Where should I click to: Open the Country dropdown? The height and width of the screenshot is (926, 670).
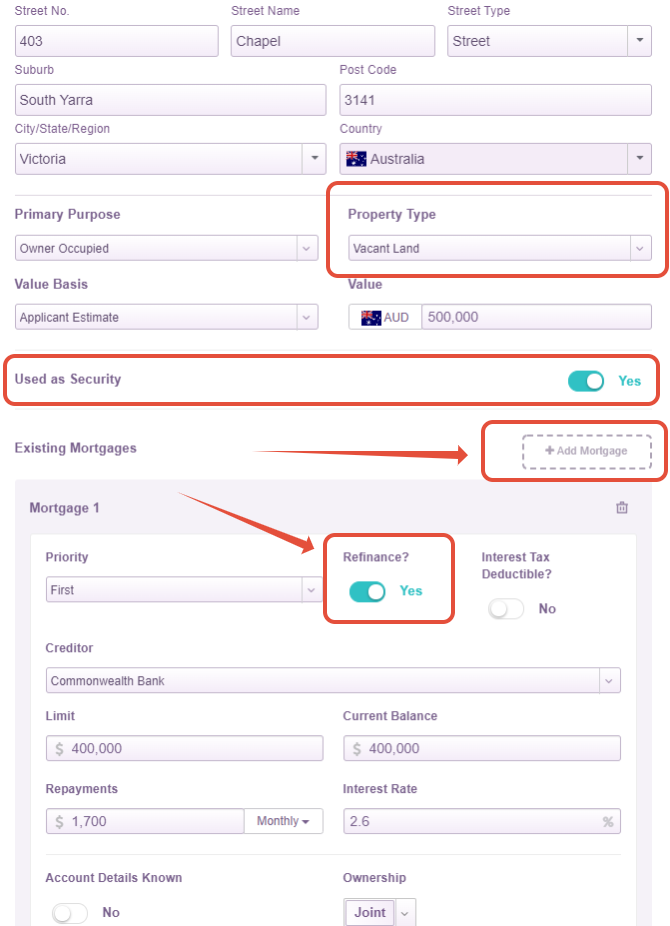point(639,159)
